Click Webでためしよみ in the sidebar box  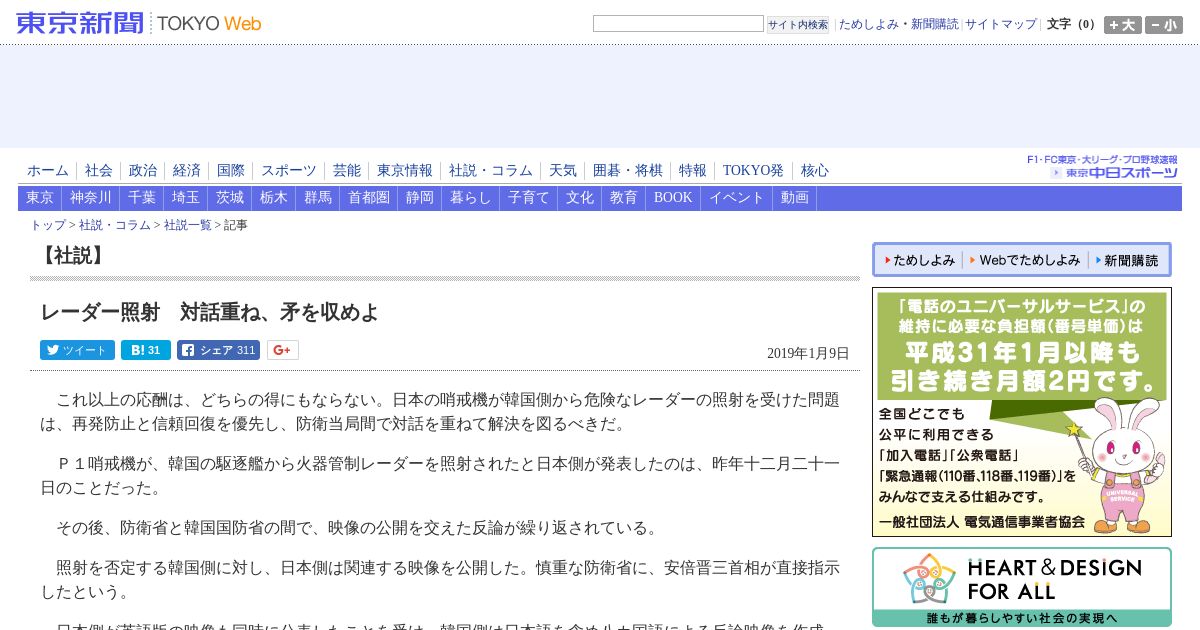coord(1025,260)
